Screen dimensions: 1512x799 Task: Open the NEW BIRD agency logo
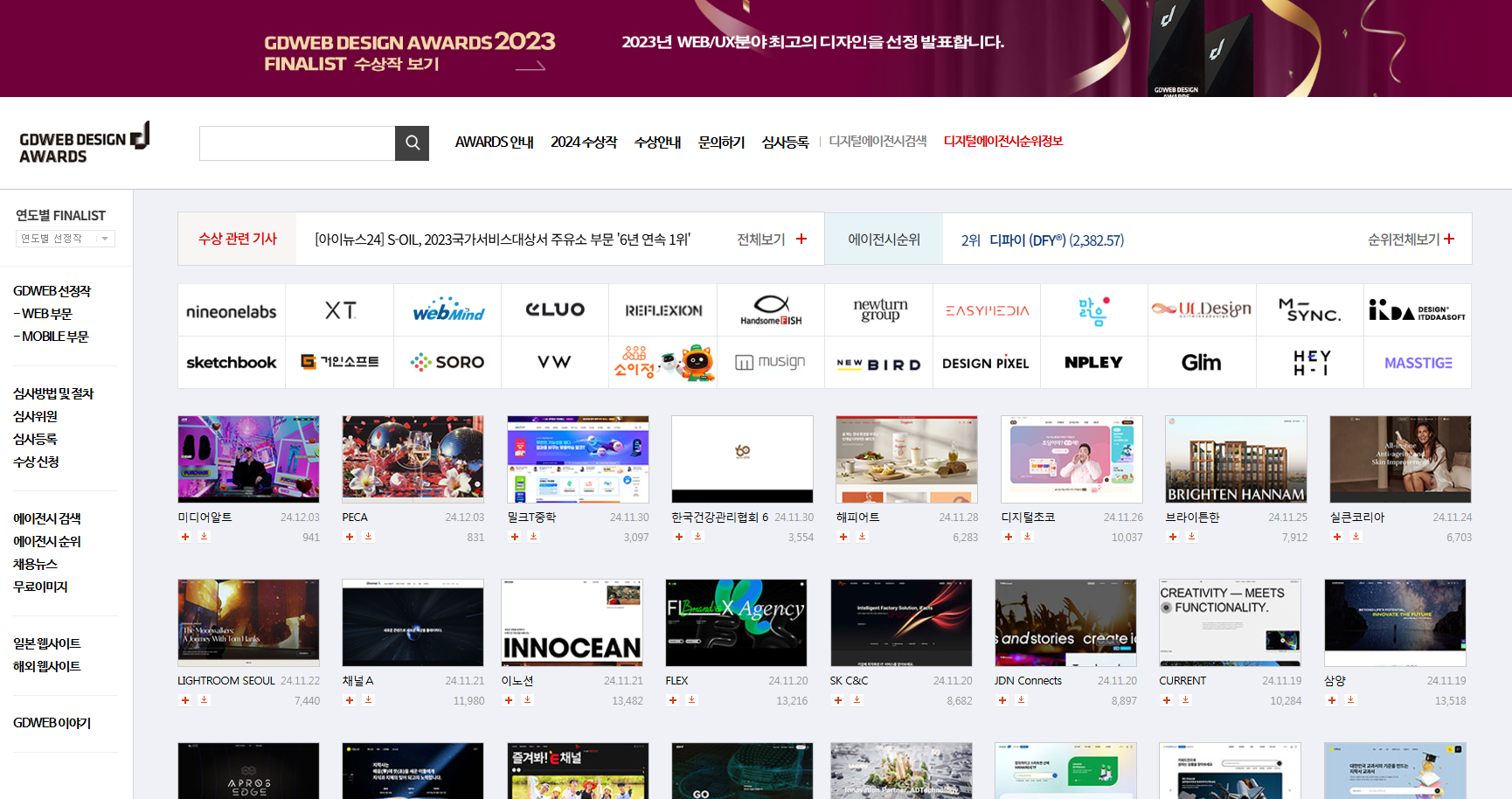879,363
